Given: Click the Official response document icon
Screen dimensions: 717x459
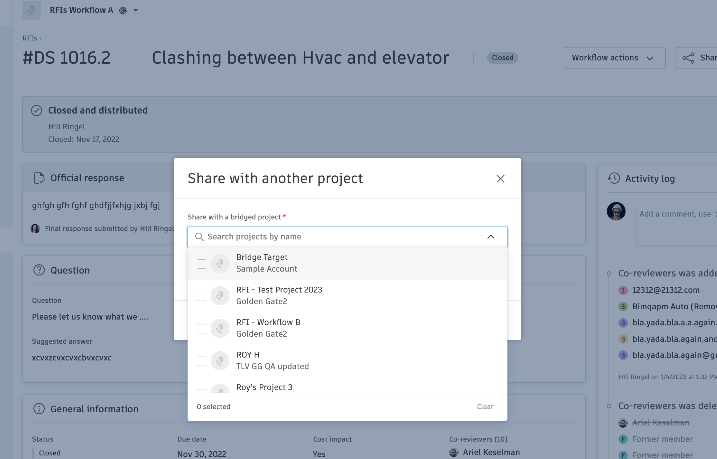Looking at the screenshot, I should pos(39,178).
